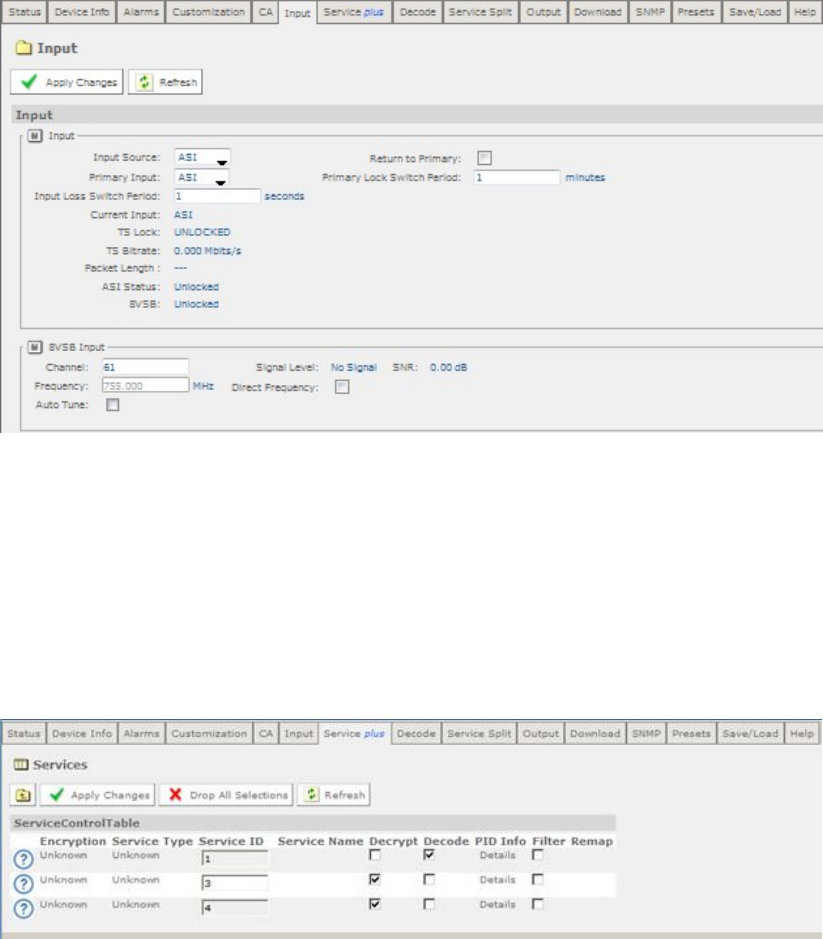Screen dimensions: 823x939
Task: Click the question mark icon for Service 3
Action: (23, 884)
